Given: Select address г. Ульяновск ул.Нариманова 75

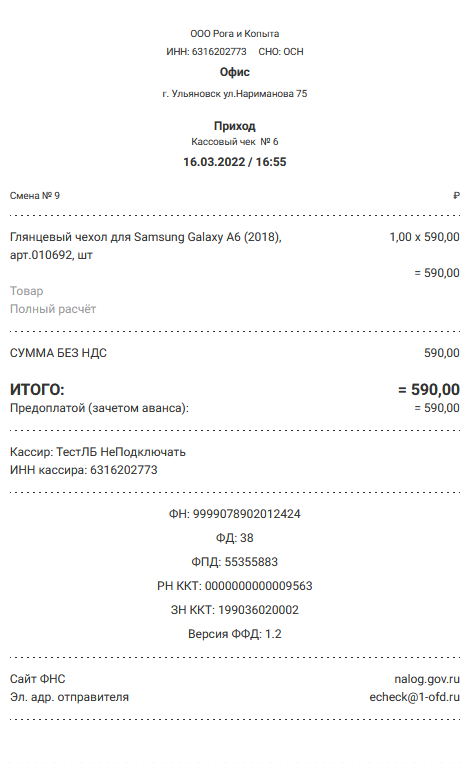Looking at the screenshot, I should (x=234, y=94).
